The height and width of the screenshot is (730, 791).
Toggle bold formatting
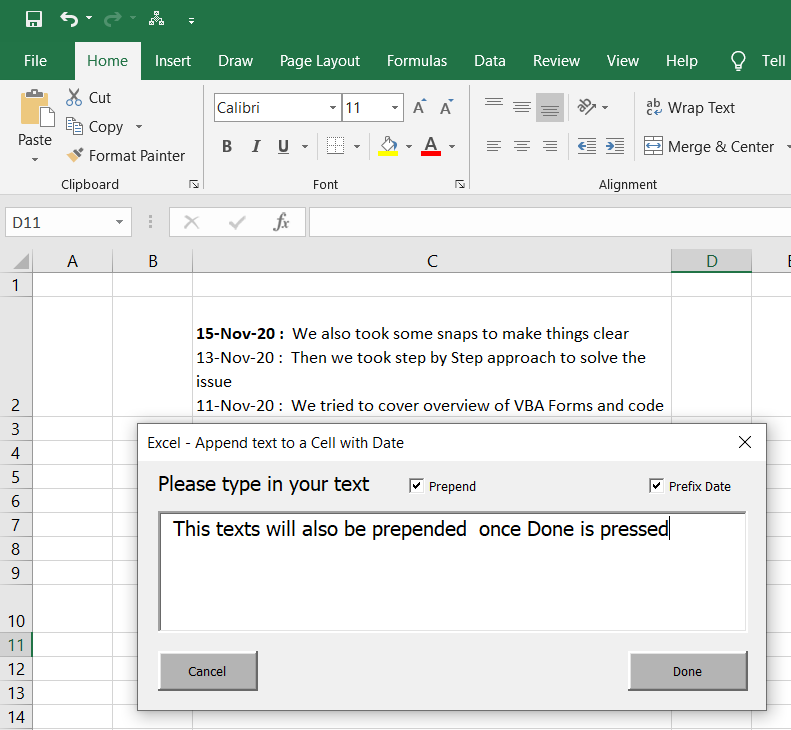227,146
